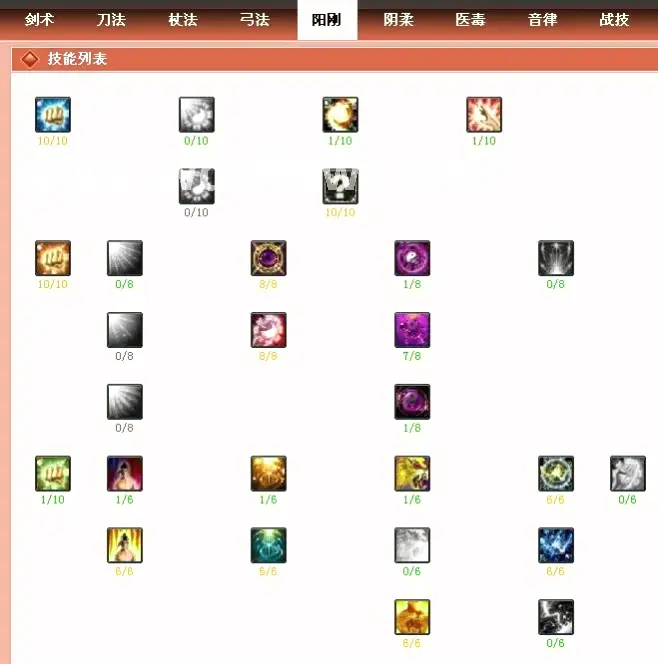Select the purple skill icon at 7/8
The image size is (658, 664).
pos(412,330)
